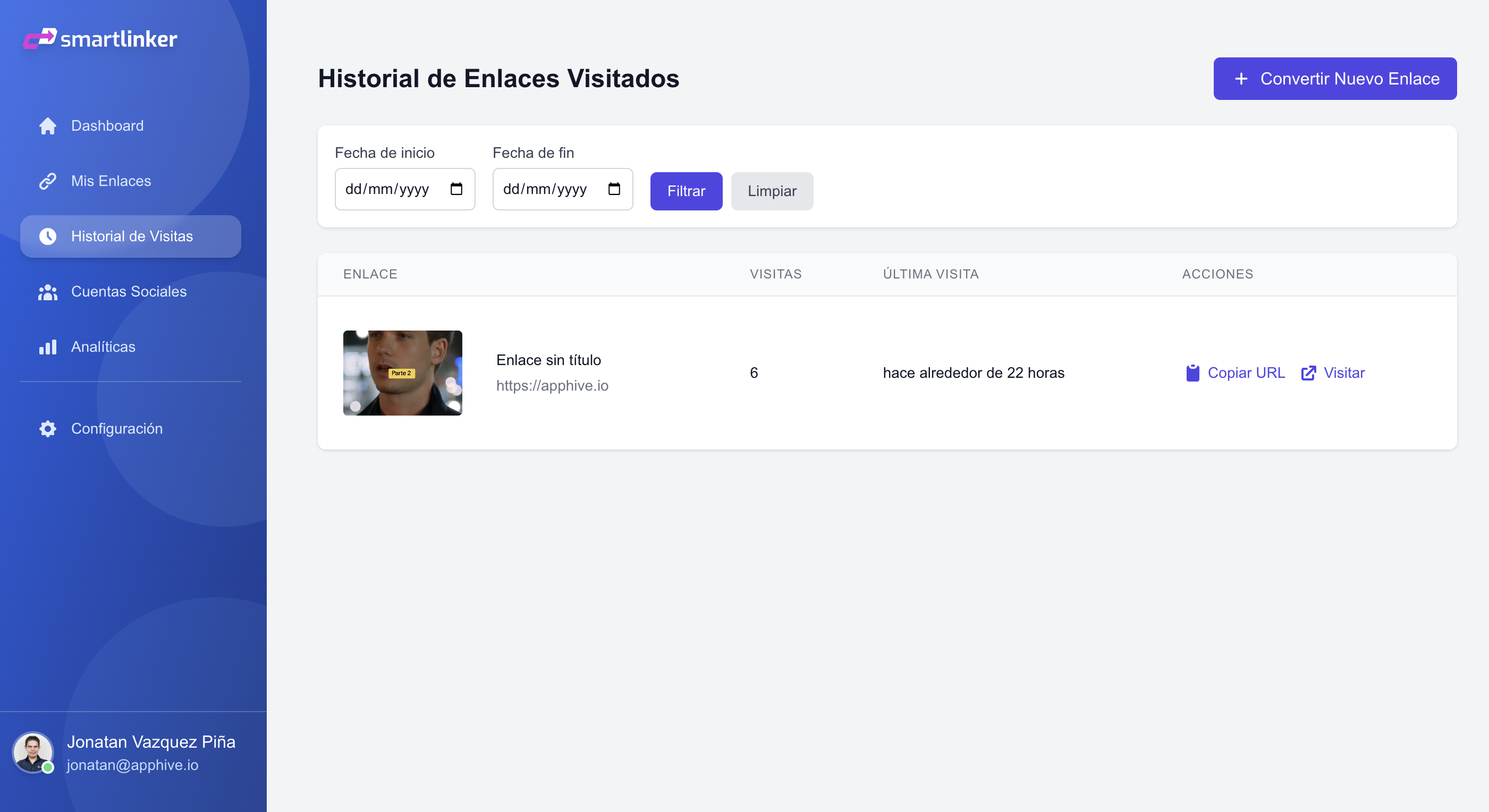Click the clipboard icon beside Copiar URL

coord(1192,373)
